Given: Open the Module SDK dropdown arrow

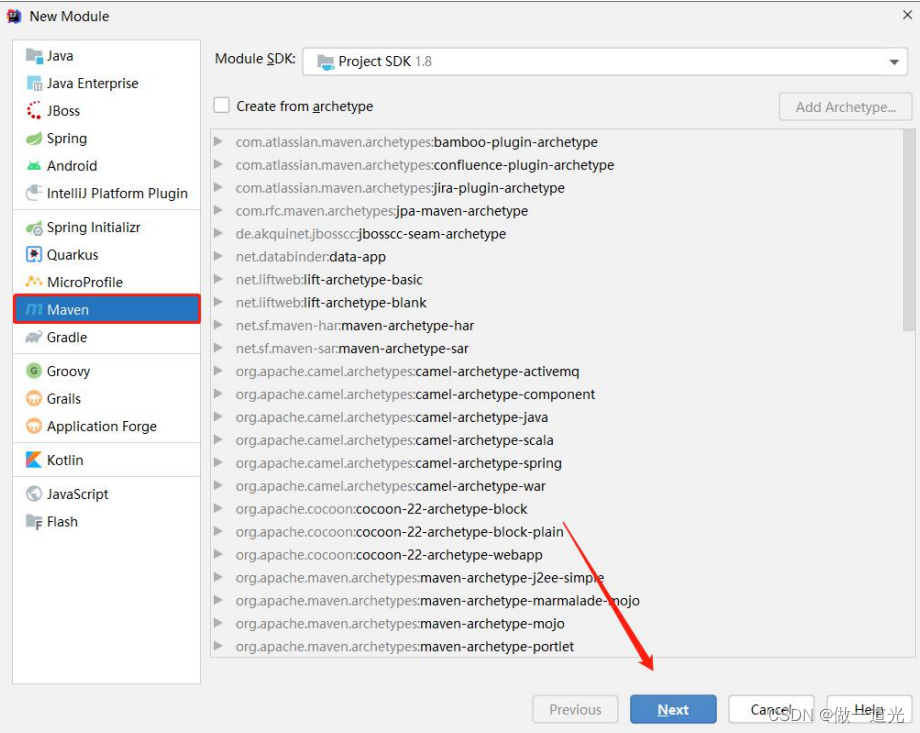Looking at the screenshot, I should [x=894, y=62].
